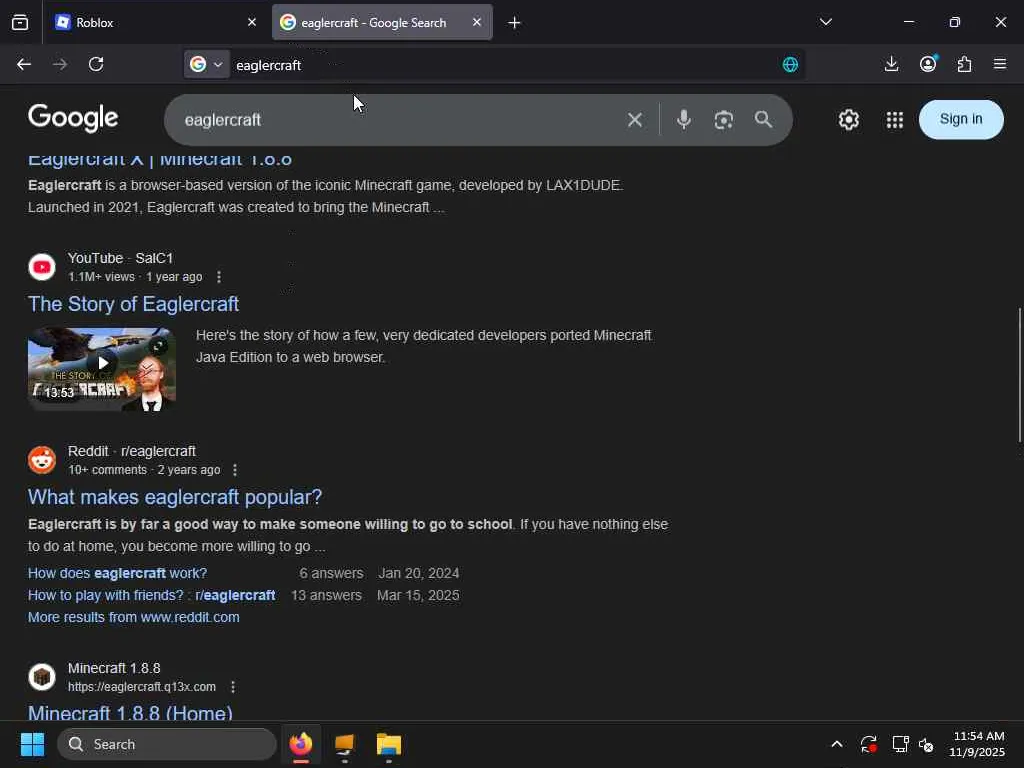Open The Story of Eaglercraft link
Screen dimensions: 1024x768
pyautogui.click(x=133, y=304)
